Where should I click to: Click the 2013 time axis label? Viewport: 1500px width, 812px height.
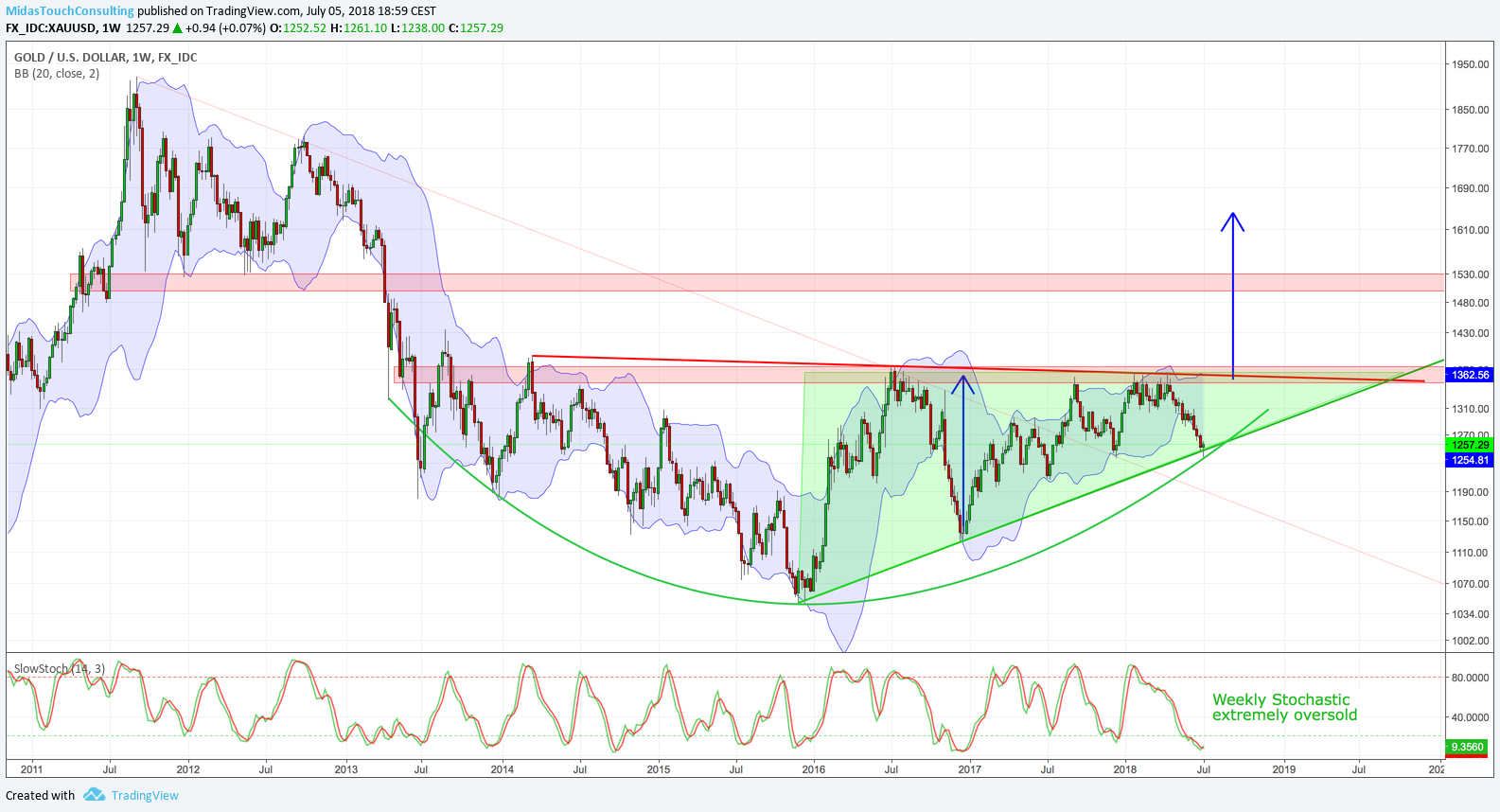(x=346, y=769)
